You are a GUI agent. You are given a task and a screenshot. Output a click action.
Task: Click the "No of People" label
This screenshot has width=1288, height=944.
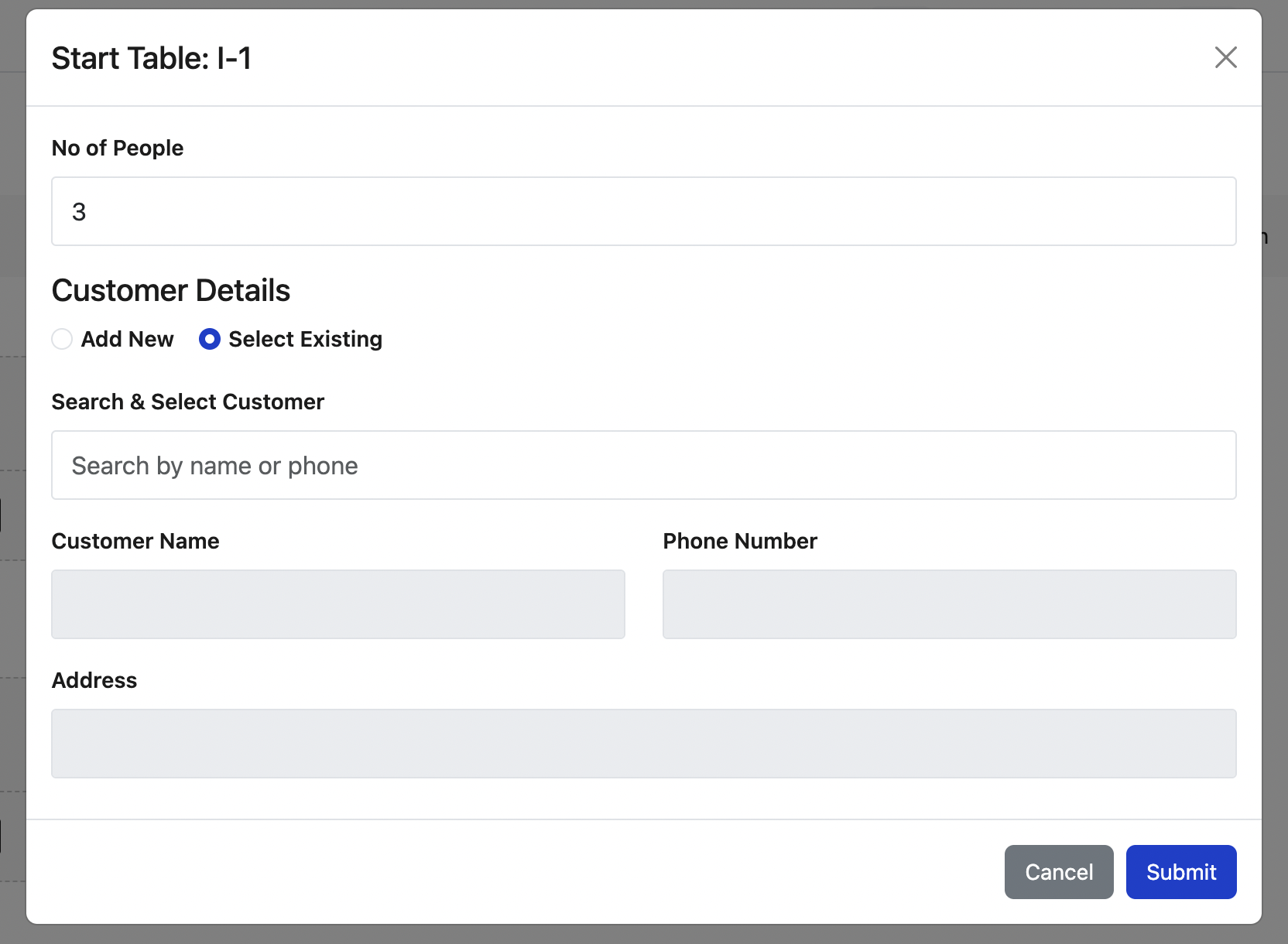(x=118, y=148)
